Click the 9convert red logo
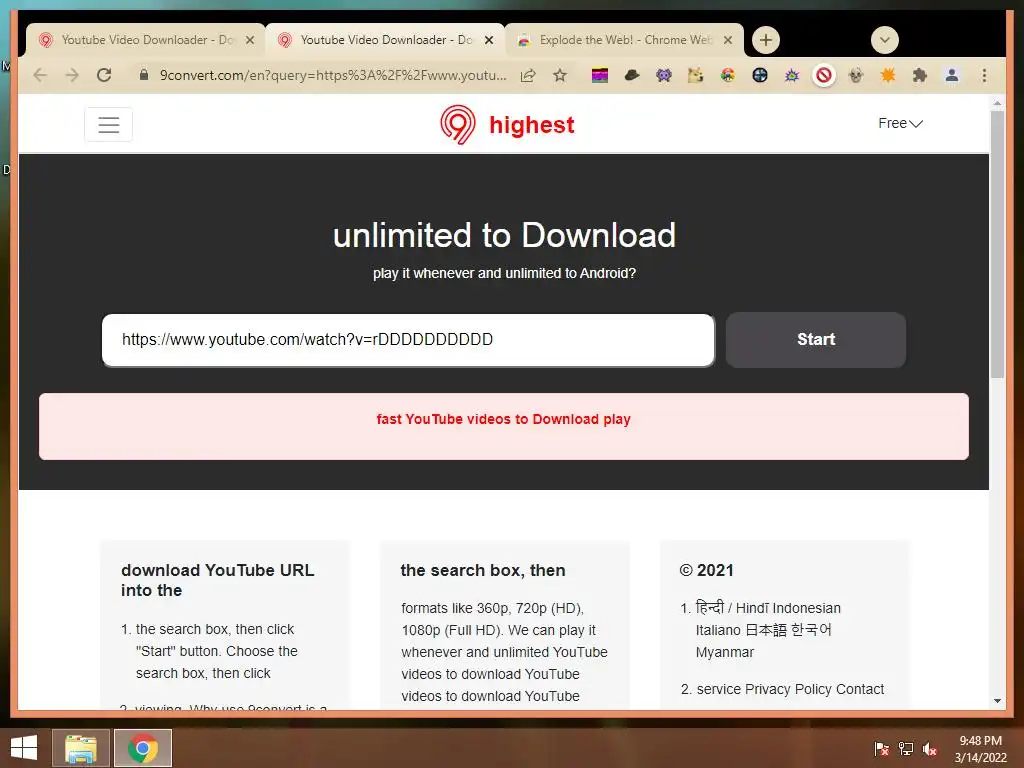Image resolution: width=1024 pixels, height=768 pixels. (x=457, y=124)
